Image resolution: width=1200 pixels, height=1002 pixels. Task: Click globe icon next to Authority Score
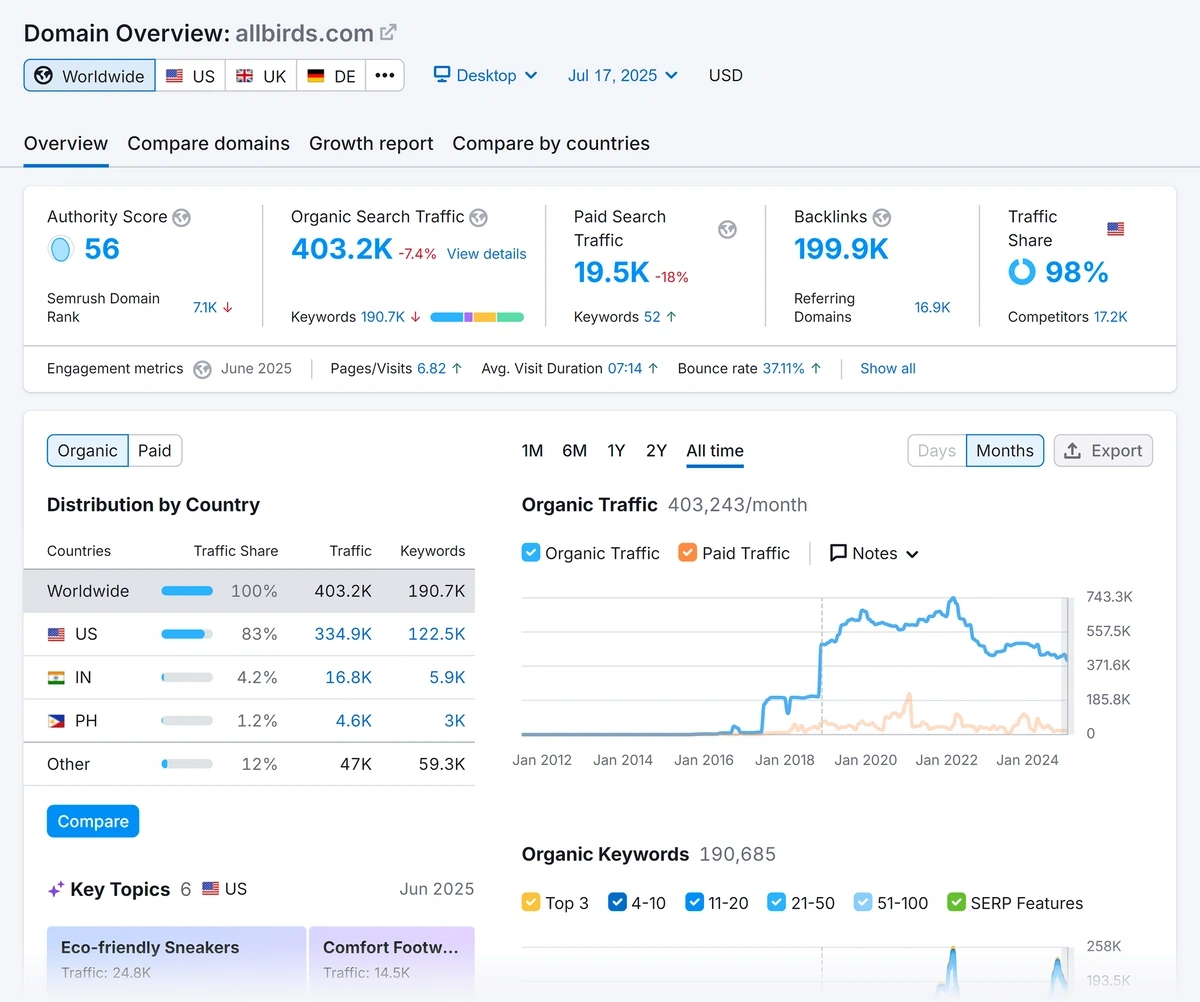(x=181, y=217)
